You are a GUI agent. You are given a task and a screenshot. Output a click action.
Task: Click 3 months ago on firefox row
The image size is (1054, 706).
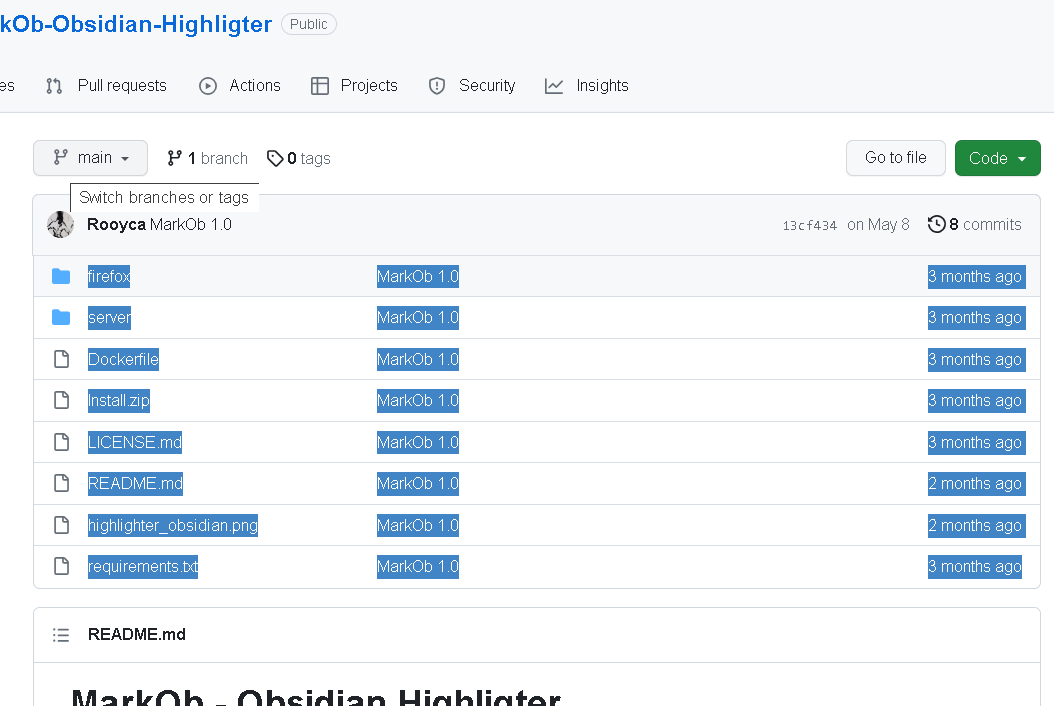tap(975, 276)
